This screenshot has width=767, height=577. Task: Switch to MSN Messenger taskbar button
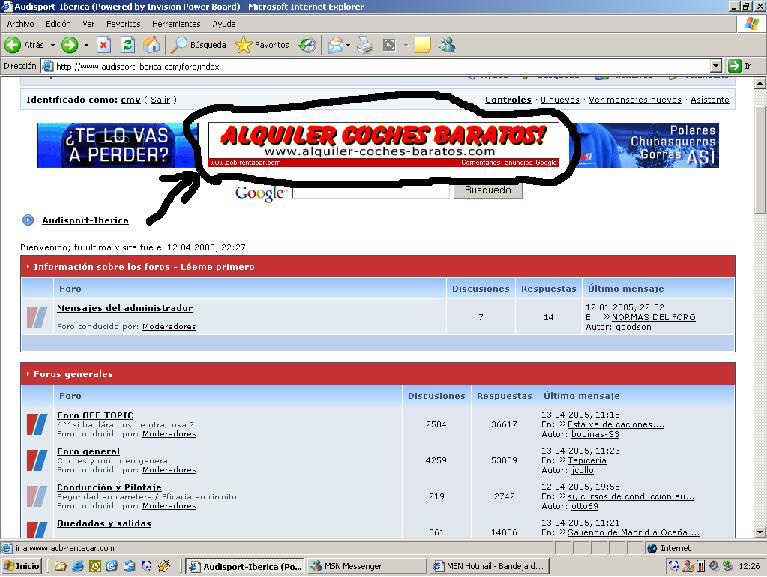click(367, 566)
